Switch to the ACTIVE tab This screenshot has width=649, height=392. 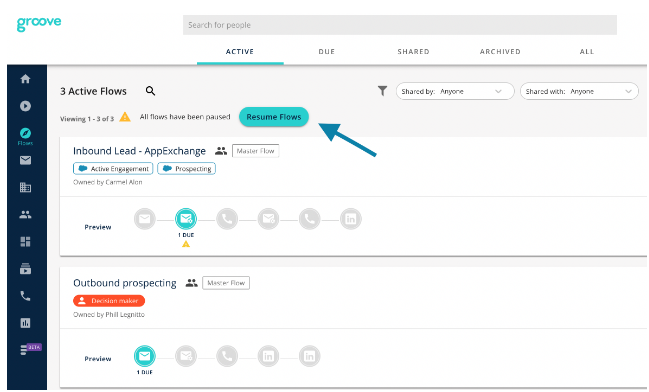coord(240,52)
